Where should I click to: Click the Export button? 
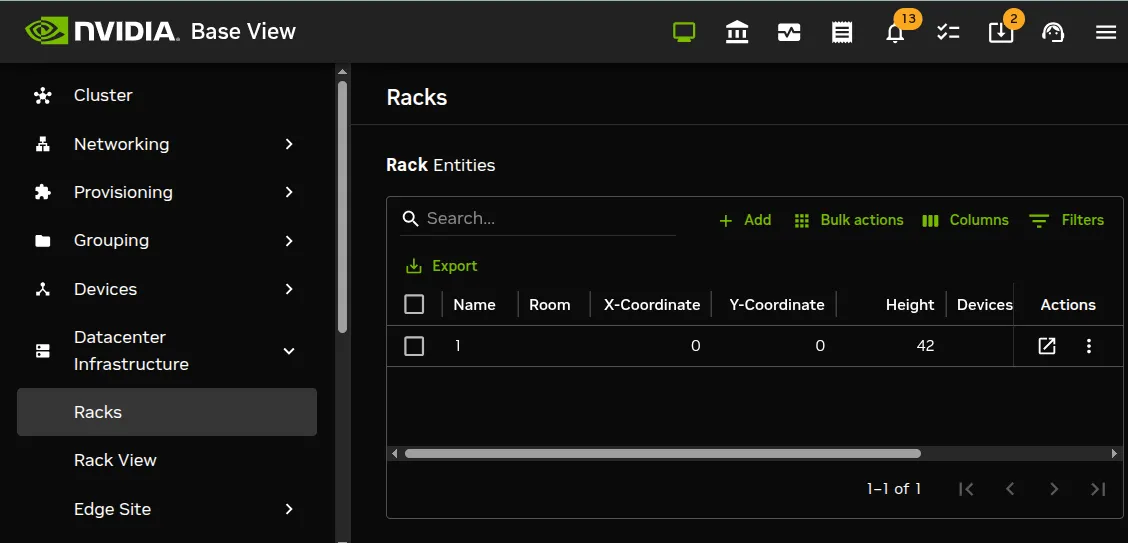442,266
